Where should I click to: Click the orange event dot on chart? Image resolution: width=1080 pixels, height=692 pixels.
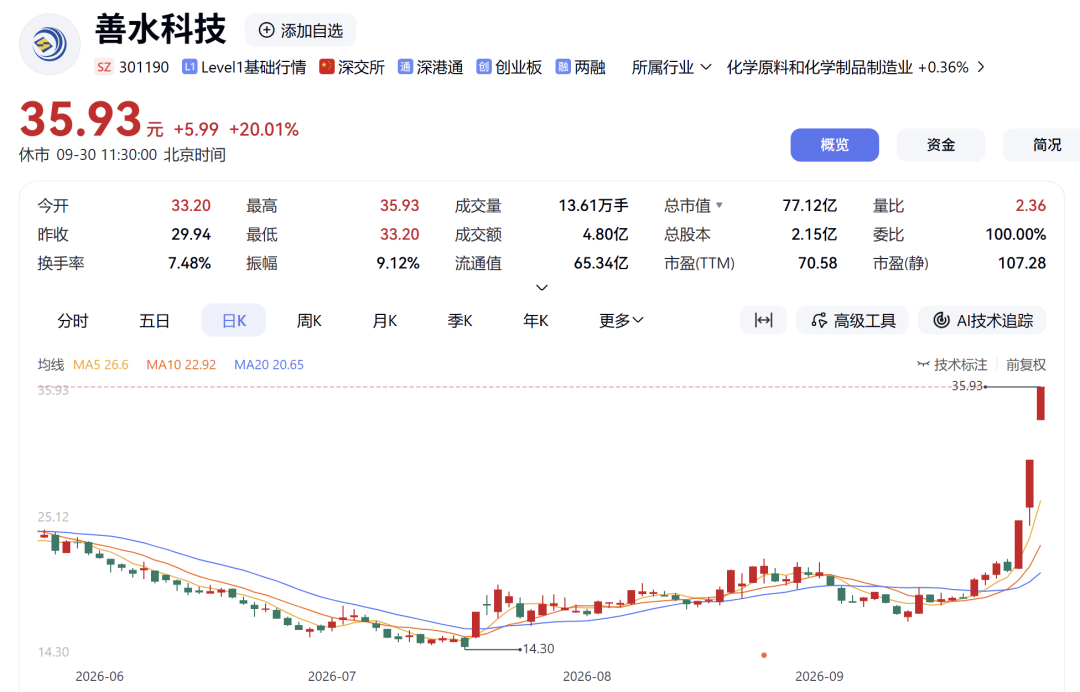[x=764, y=655]
